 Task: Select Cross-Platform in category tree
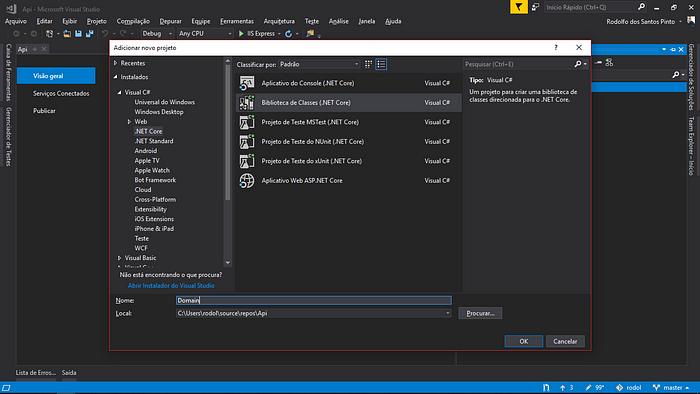pos(155,199)
